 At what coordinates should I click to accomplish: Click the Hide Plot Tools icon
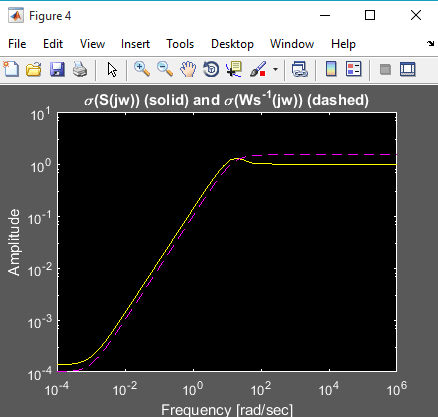[385, 70]
